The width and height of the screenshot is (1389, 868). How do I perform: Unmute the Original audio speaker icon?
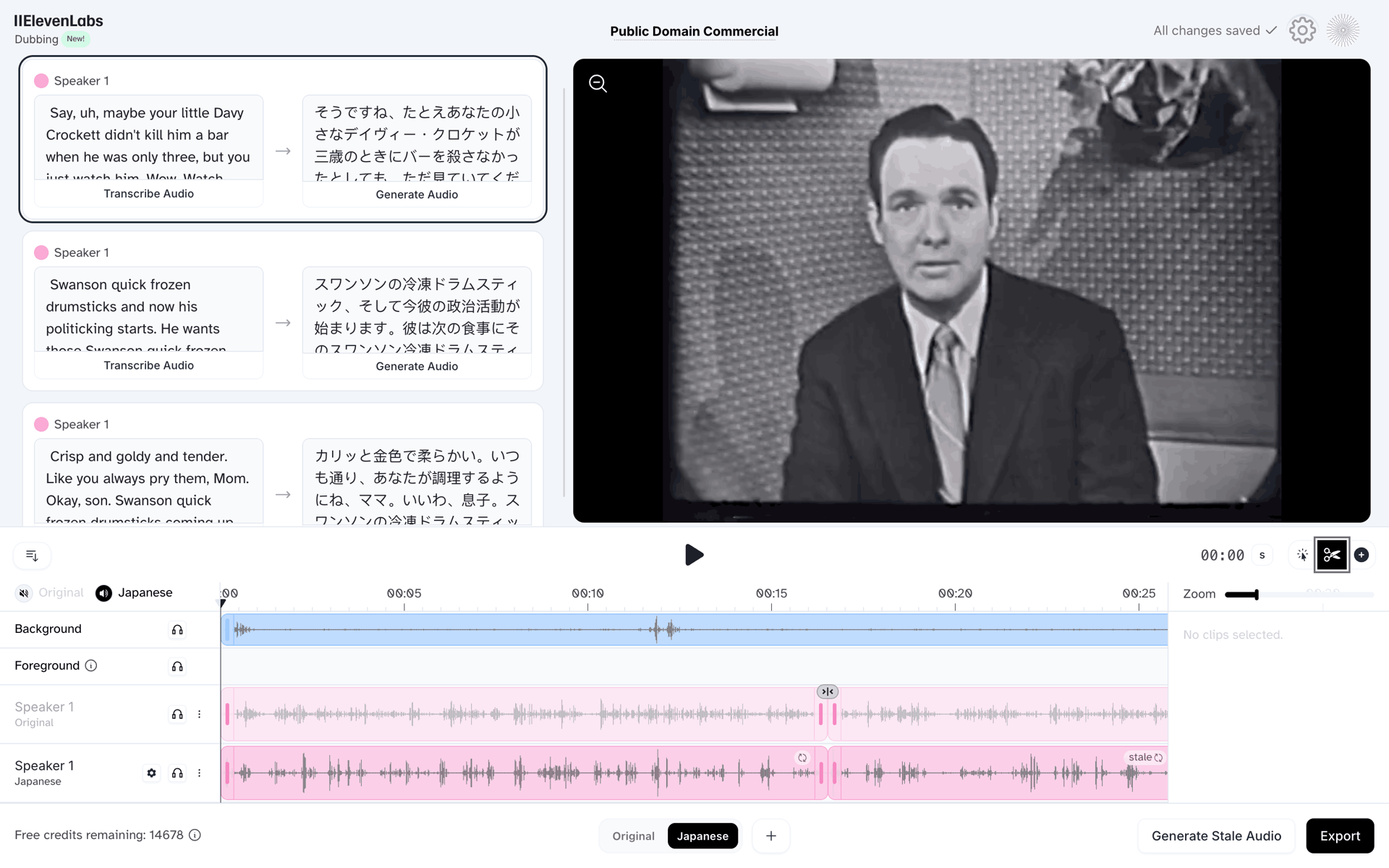(24, 593)
